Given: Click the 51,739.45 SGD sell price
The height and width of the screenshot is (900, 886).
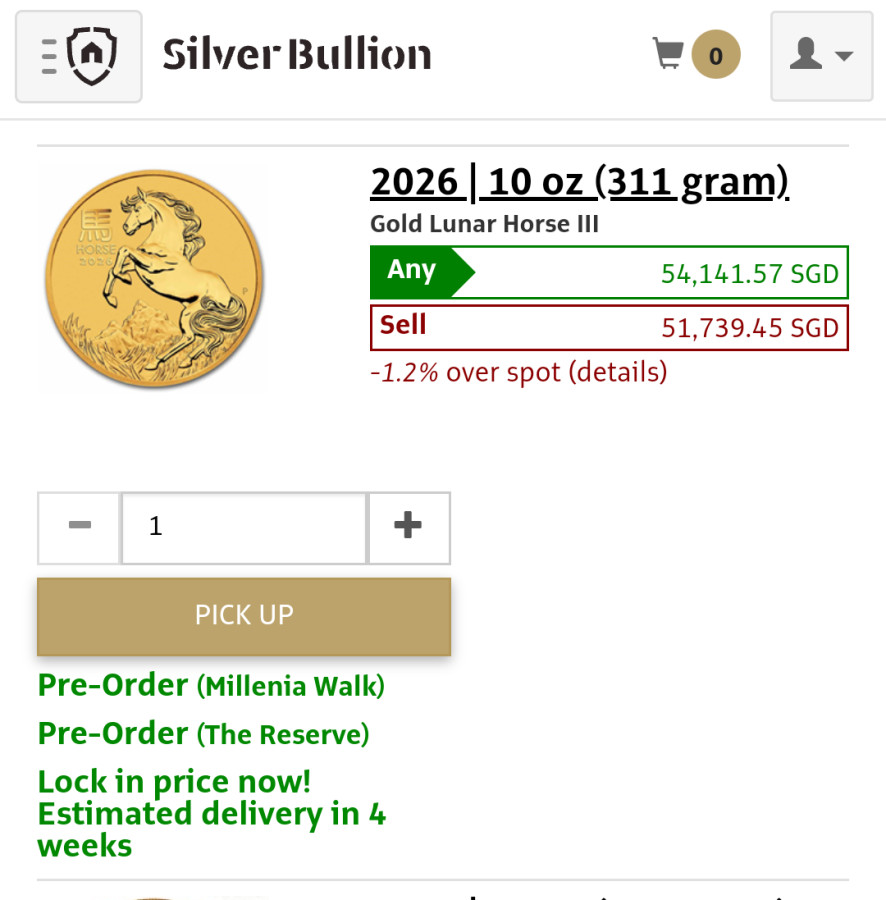Looking at the screenshot, I should [749, 328].
